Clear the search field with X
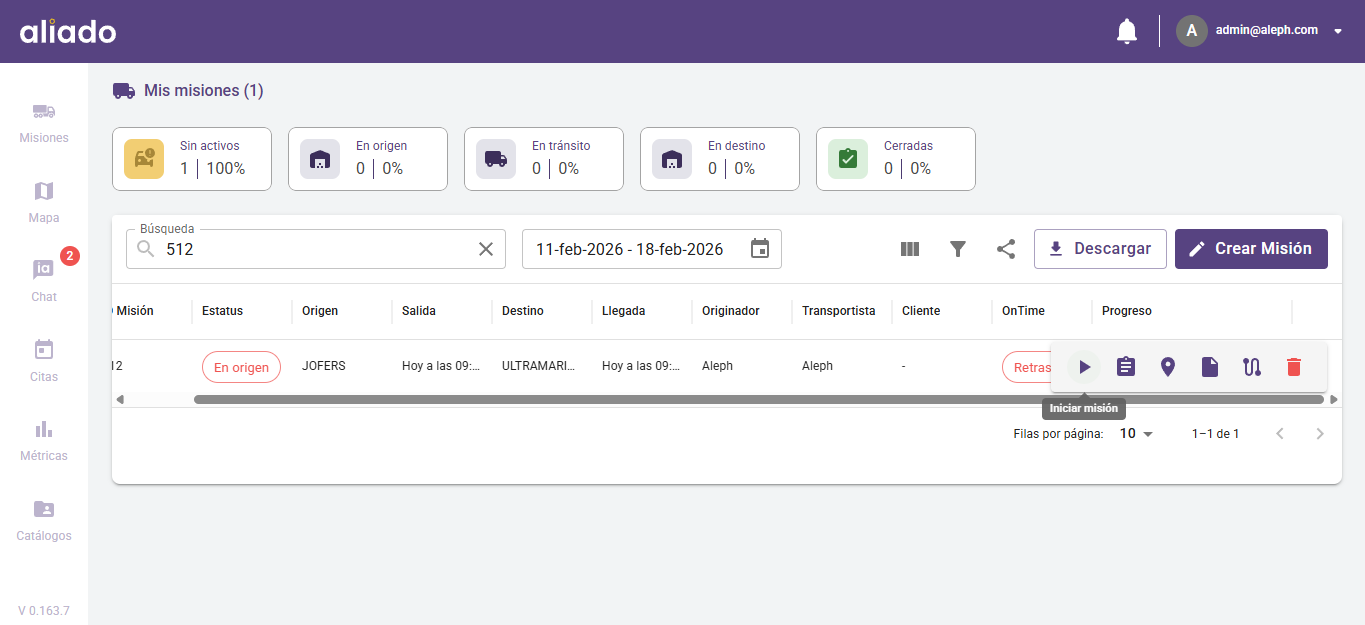Image resolution: width=1365 pixels, height=625 pixels. coord(486,249)
